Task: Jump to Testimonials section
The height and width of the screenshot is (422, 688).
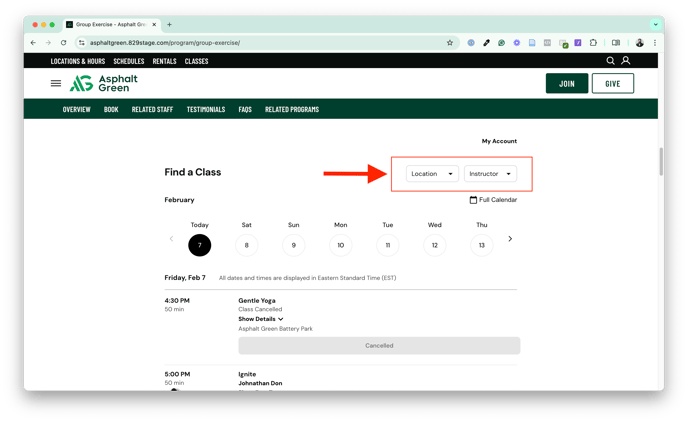Action: click(x=206, y=109)
